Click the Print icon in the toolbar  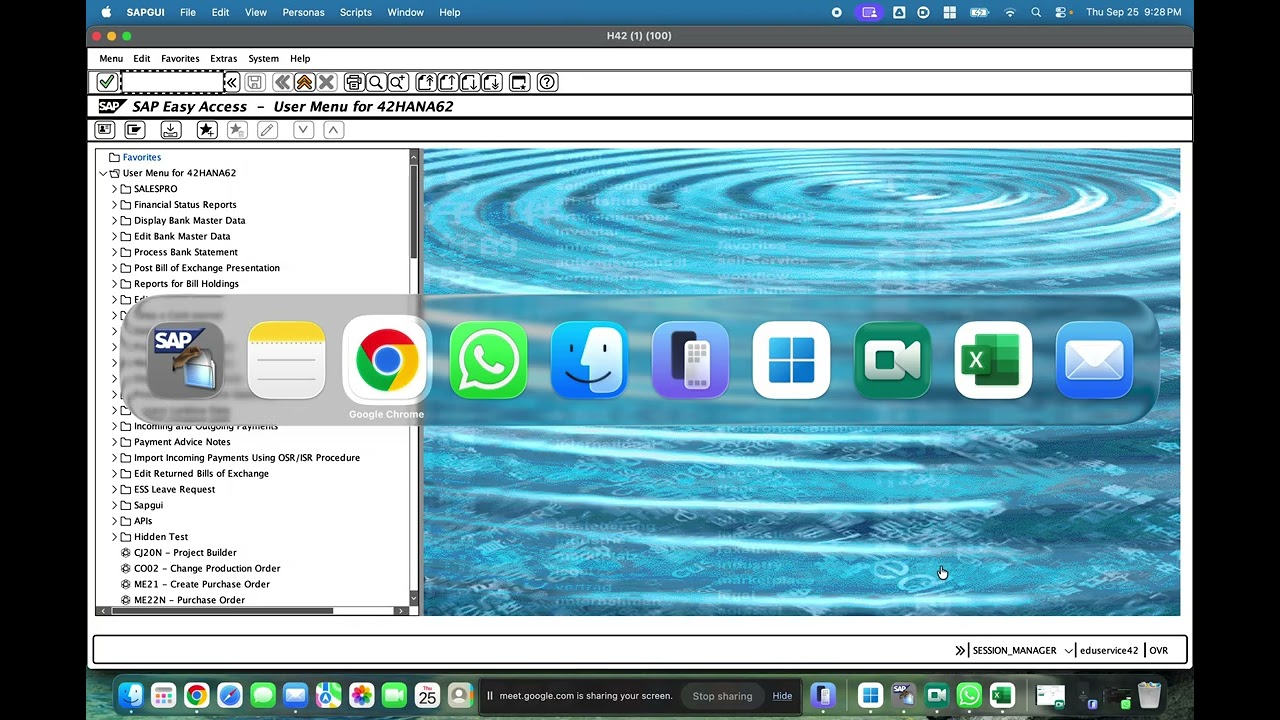[x=353, y=82]
